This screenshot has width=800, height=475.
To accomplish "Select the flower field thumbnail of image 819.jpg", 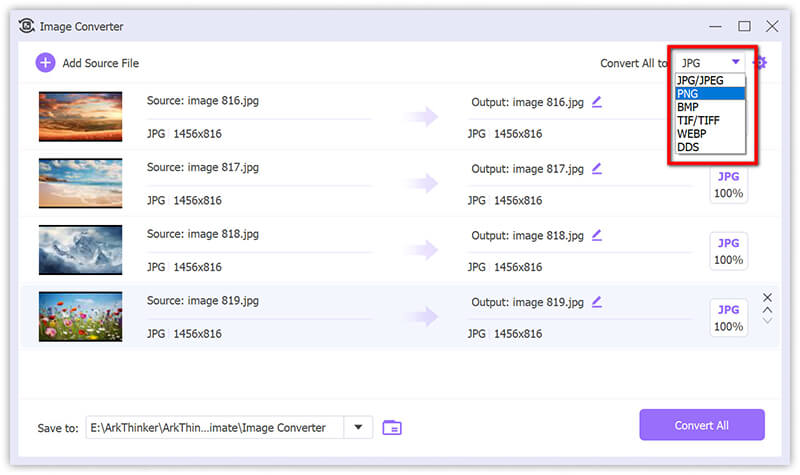I will click(x=81, y=316).
